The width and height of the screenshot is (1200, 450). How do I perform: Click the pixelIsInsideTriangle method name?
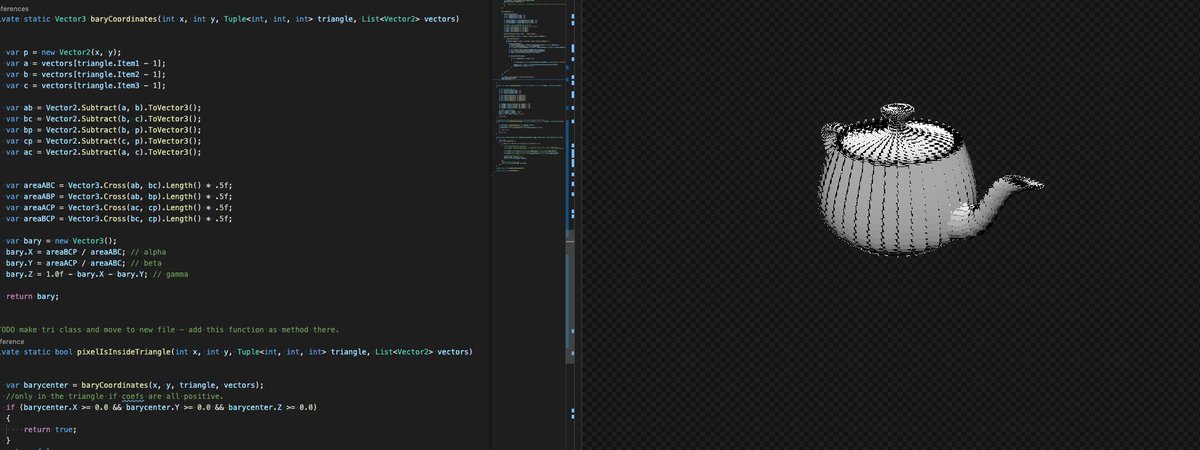click(124, 352)
